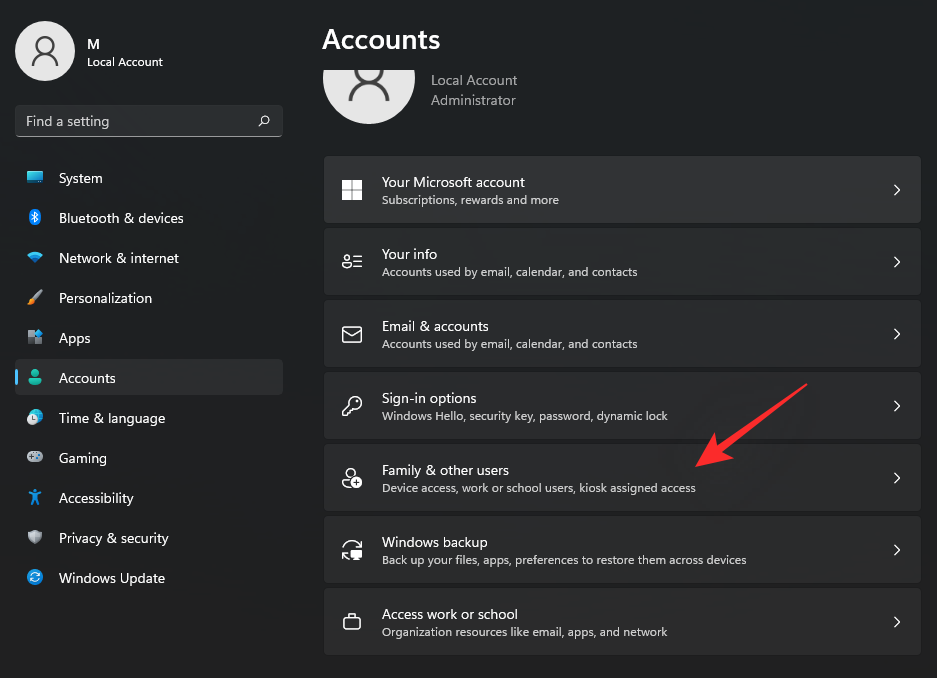The height and width of the screenshot is (678, 937).
Task: Open Family & other users chevron
Action: coord(897,478)
